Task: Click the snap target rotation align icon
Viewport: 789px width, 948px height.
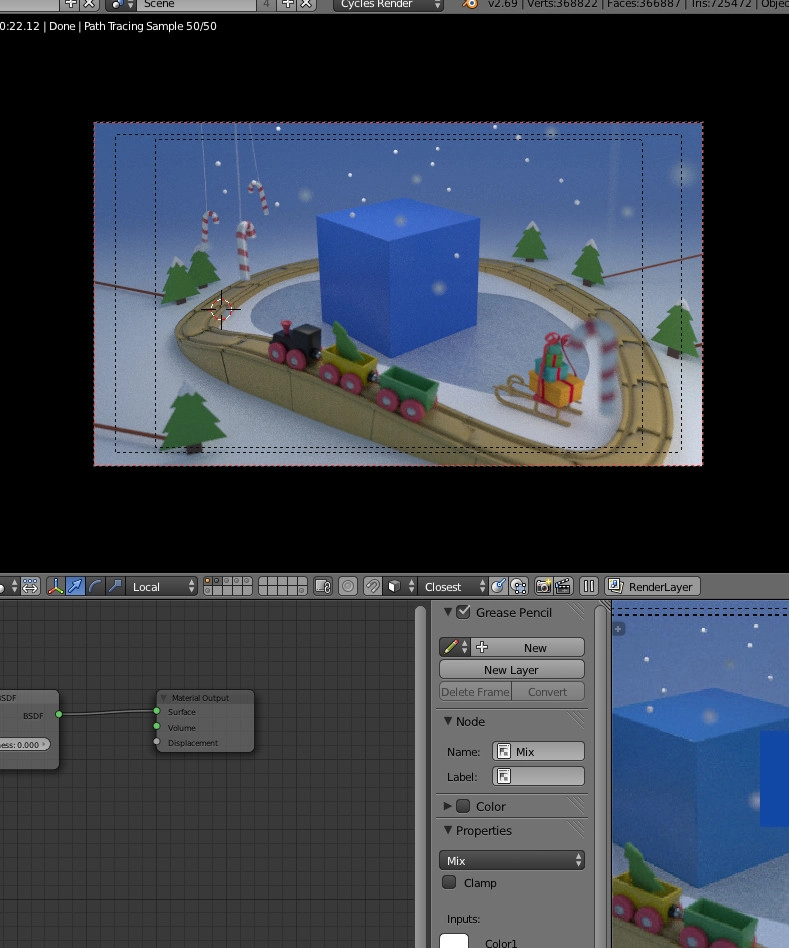Action: pyautogui.click(x=498, y=586)
